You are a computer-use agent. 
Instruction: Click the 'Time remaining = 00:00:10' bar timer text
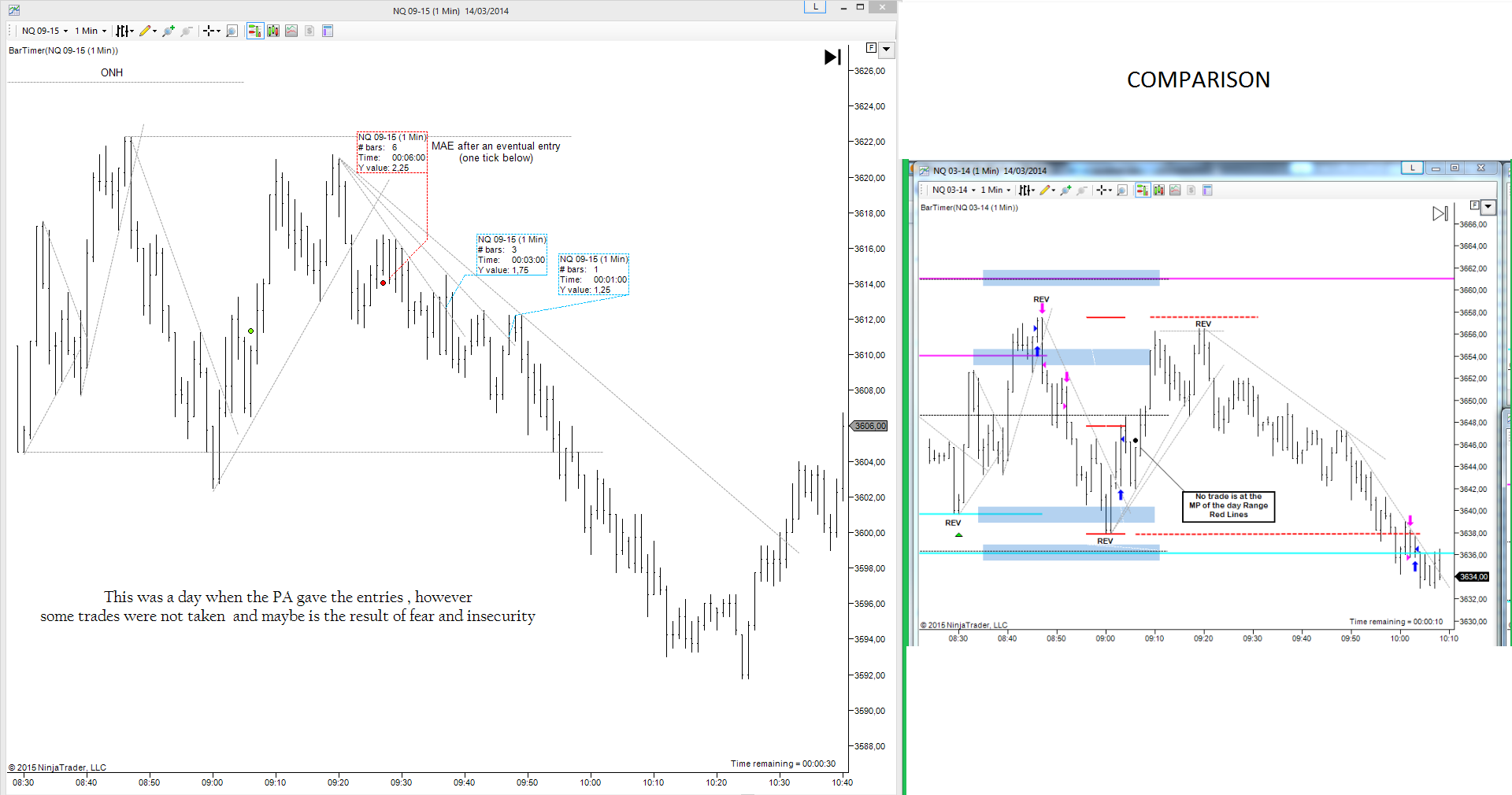1396,621
